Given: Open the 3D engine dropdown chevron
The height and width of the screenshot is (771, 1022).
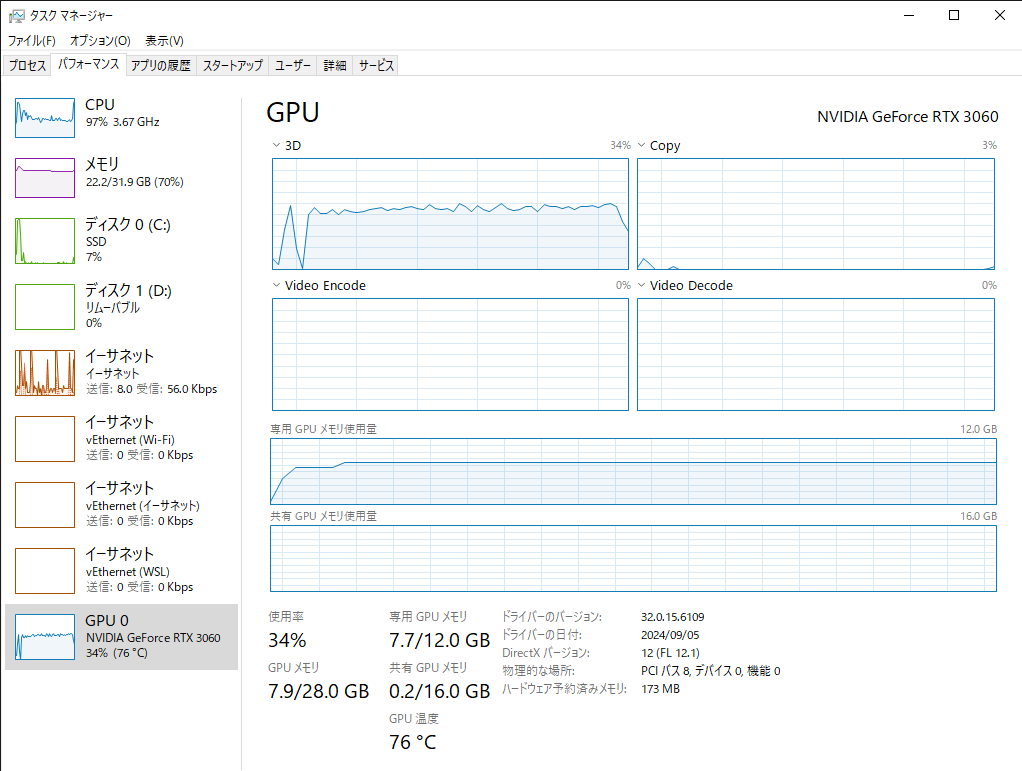Looking at the screenshot, I should 276,145.
